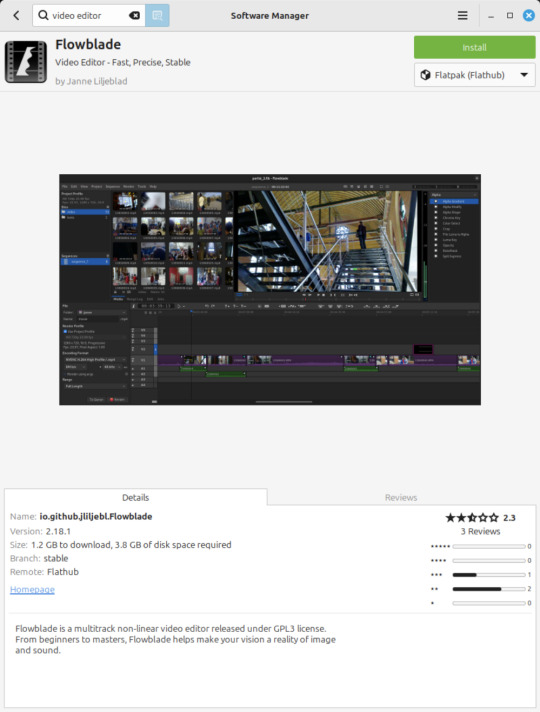540x712 pixels.
Task: Click the one-star rating bar
Action: click(x=489, y=603)
